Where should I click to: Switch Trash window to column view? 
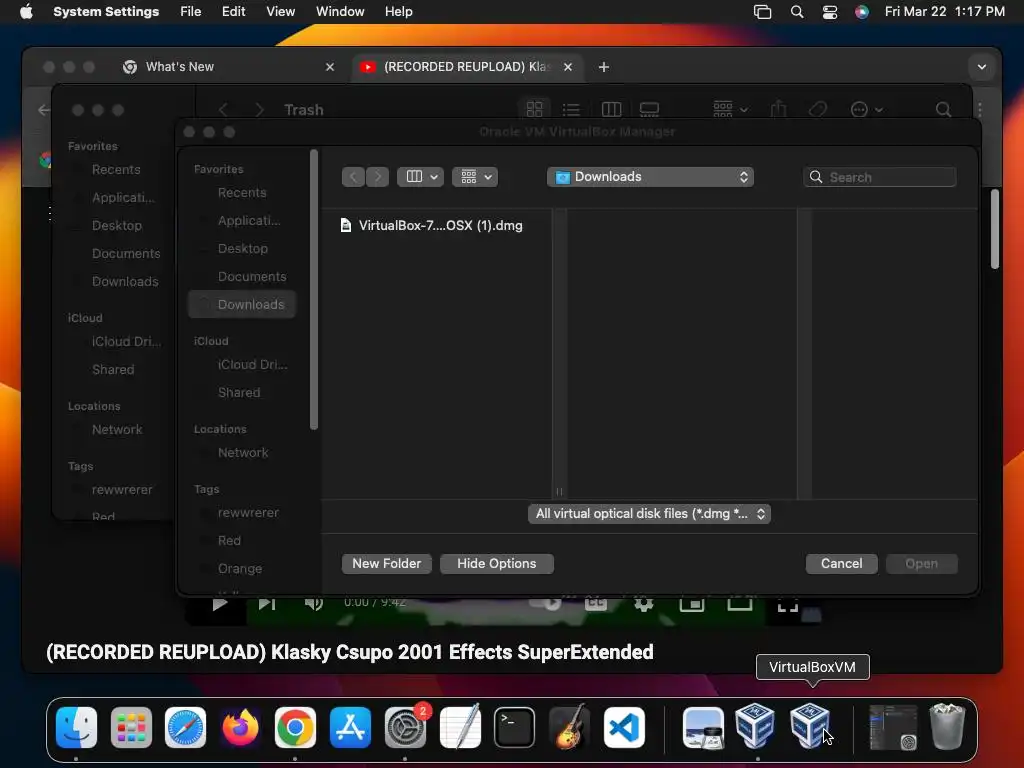click(x=611, y=109)
